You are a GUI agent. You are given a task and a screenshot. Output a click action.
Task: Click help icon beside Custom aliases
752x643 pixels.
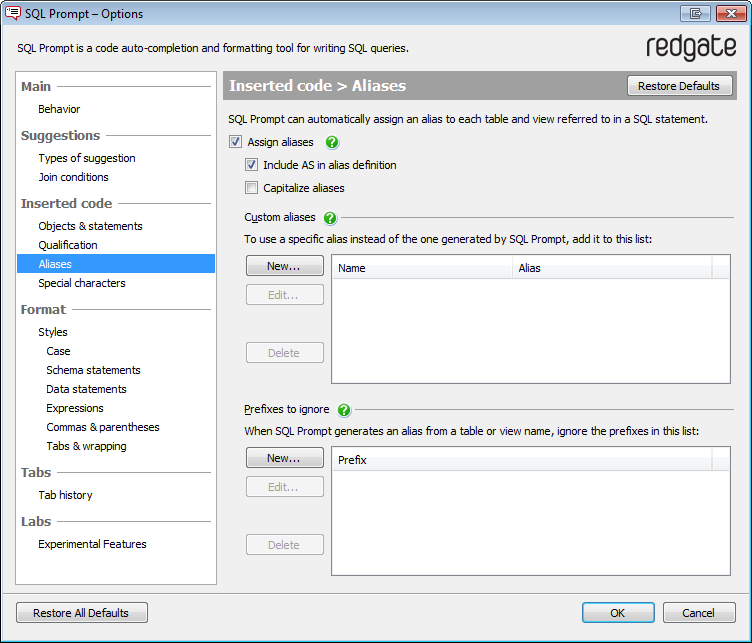[x=330, y=218]
